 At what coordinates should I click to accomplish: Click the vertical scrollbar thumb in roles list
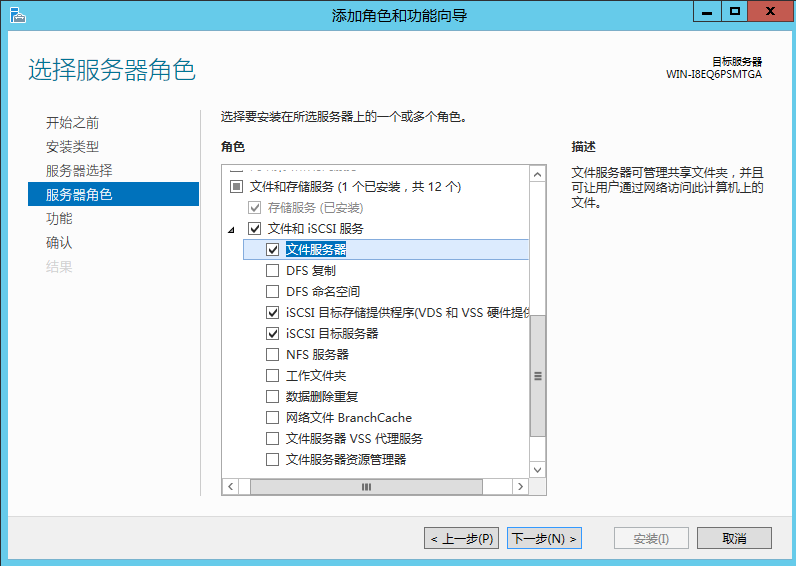538,376
